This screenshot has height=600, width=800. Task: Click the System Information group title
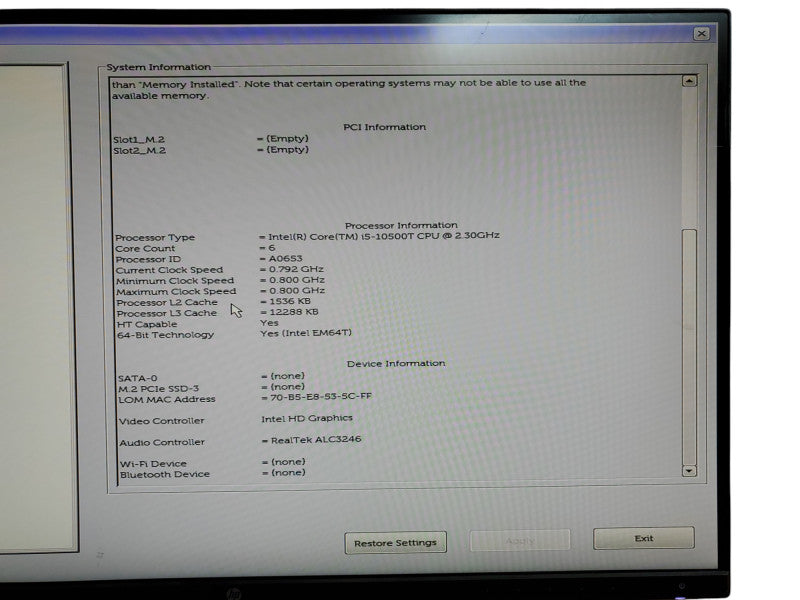pos(159,67)
